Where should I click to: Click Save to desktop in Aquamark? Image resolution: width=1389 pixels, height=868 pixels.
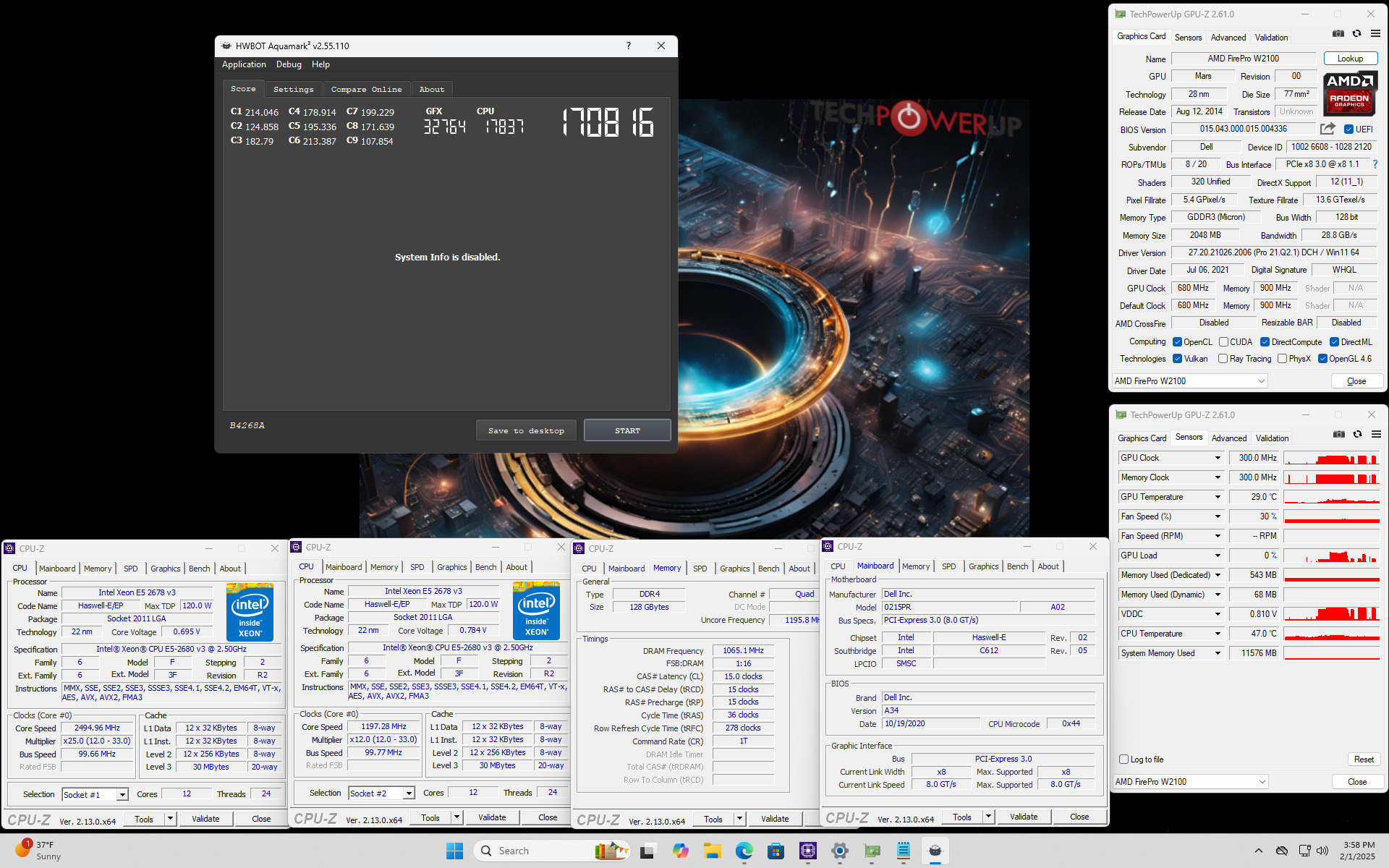[x=526, y=430]
